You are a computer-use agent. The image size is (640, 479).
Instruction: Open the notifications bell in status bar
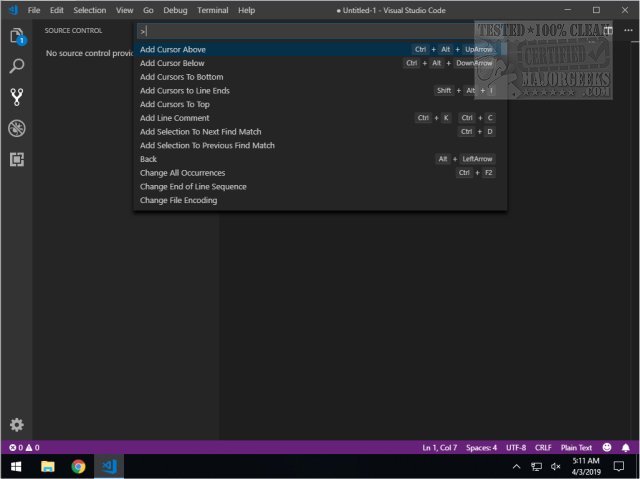(x=626, y=448)
